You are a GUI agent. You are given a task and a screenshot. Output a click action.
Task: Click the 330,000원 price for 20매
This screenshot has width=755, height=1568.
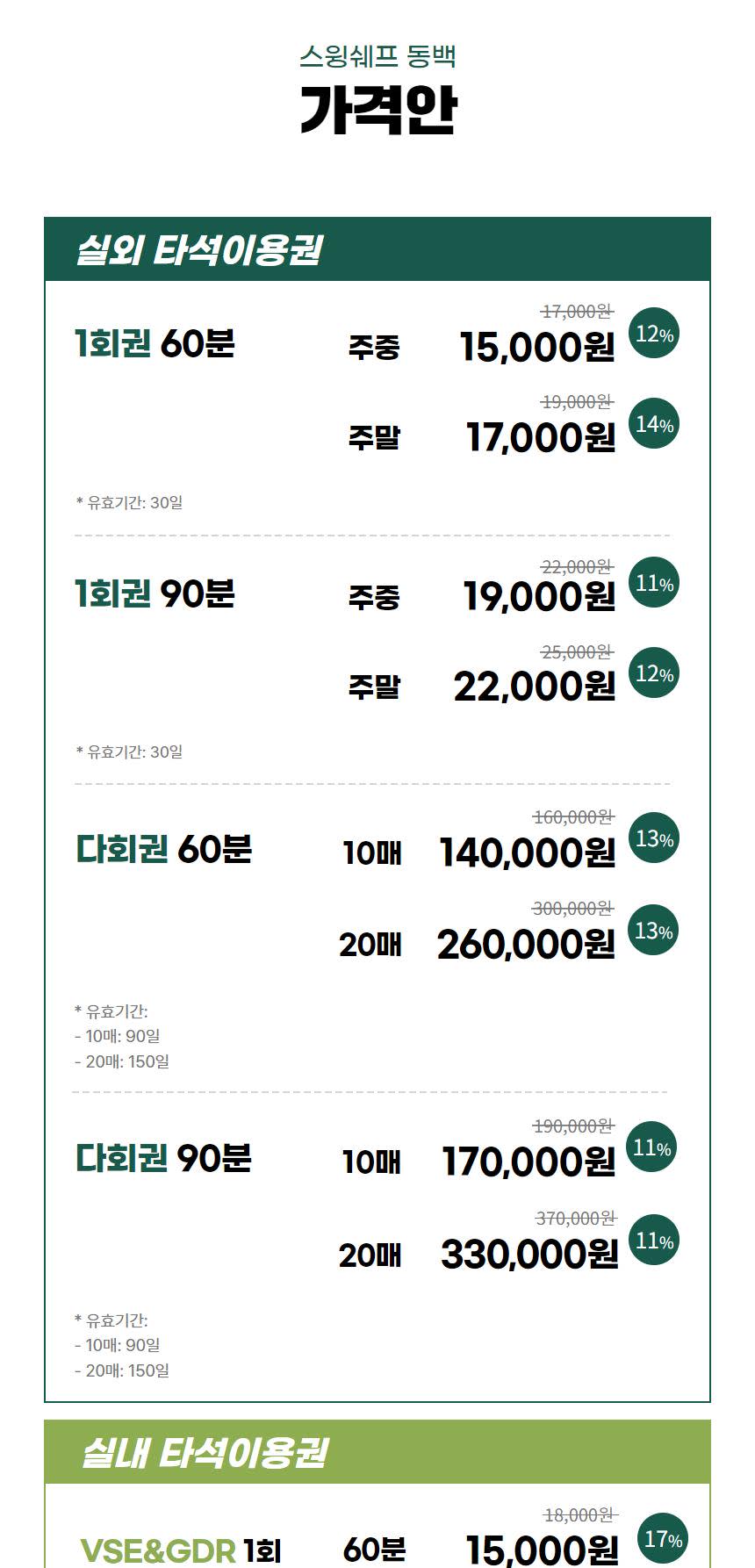coord(529,1254)
